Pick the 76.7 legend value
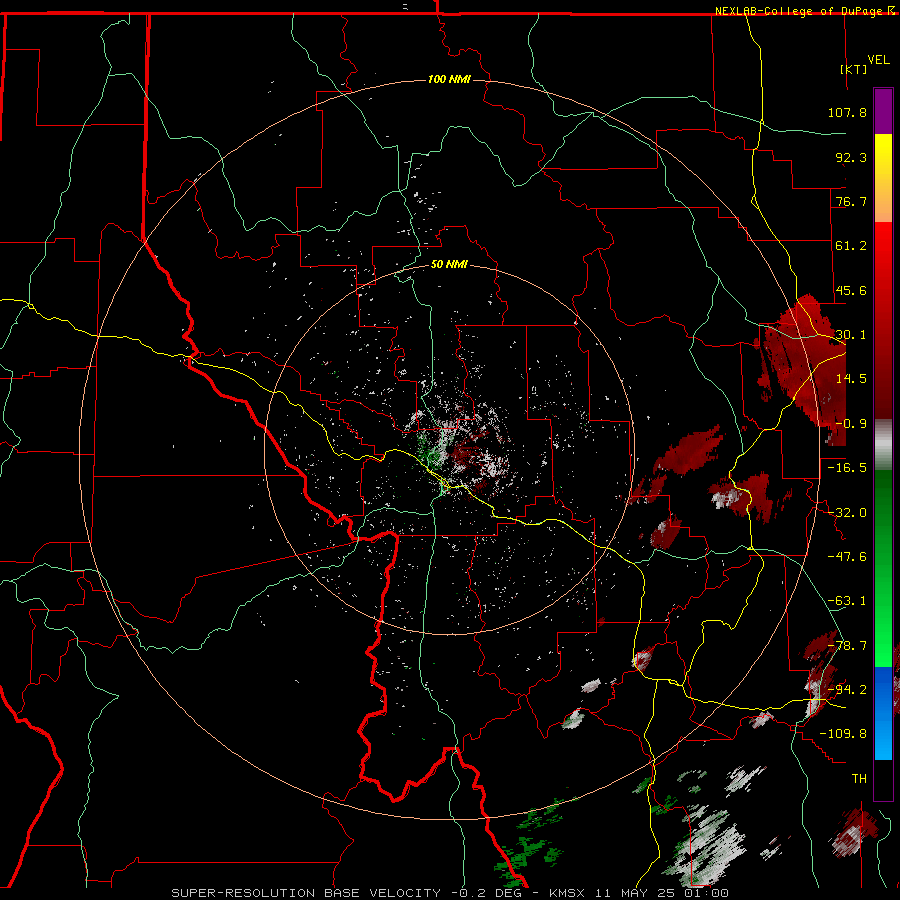The image size is (900, 900). tap(851, 201)
